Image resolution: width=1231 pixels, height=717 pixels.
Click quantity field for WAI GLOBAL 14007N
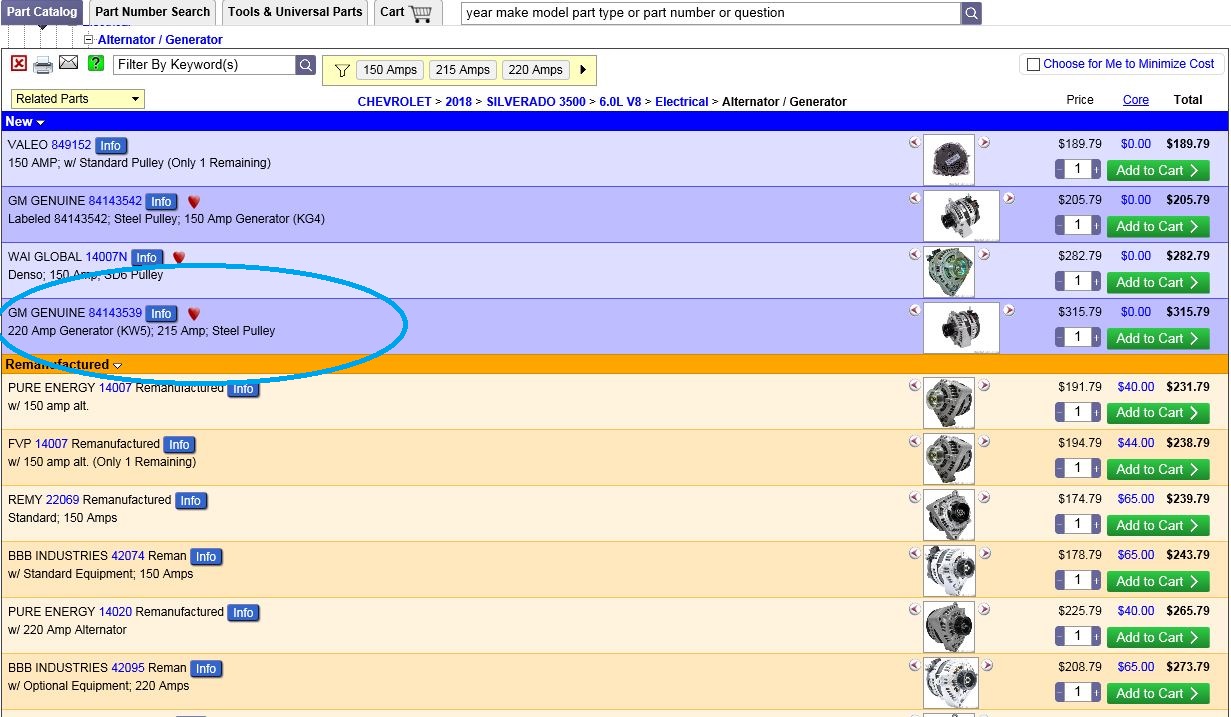click(1078, 282)
